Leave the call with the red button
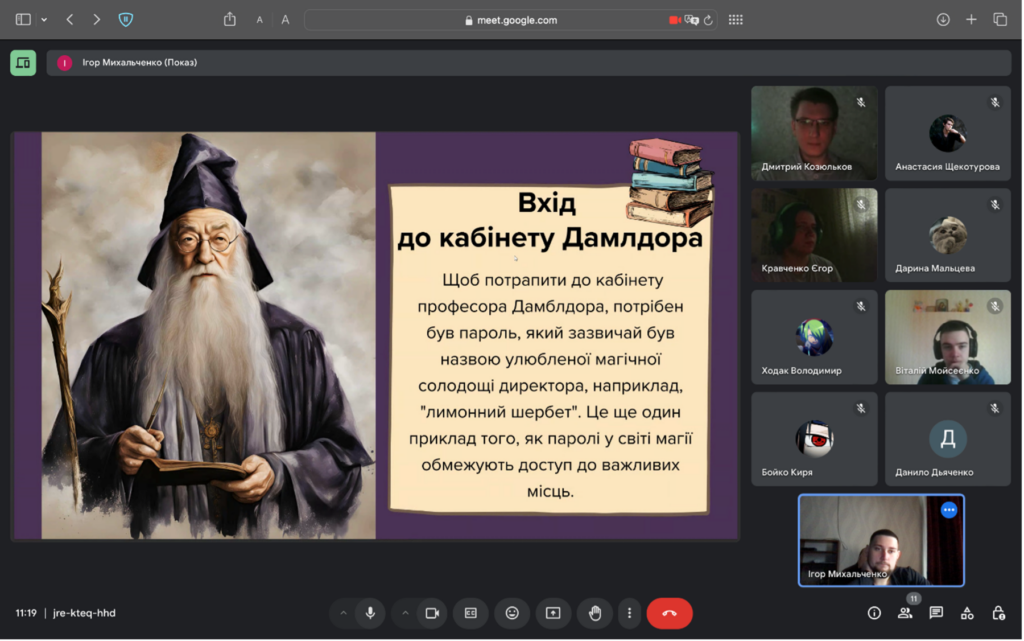This screenshot has height=641, width=1024. 669,613
